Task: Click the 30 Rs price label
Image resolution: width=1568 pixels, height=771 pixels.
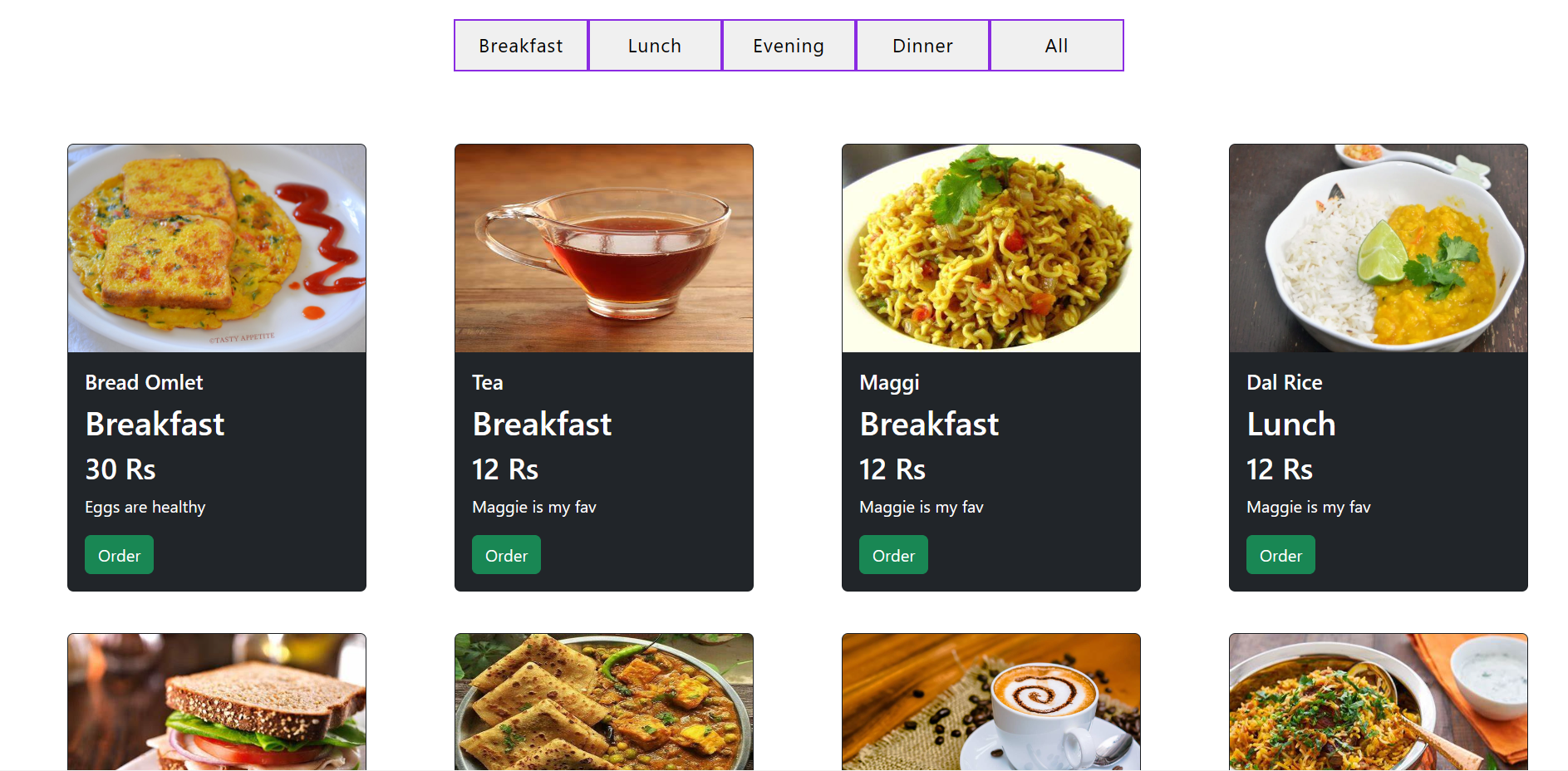Action: point(120,469)
